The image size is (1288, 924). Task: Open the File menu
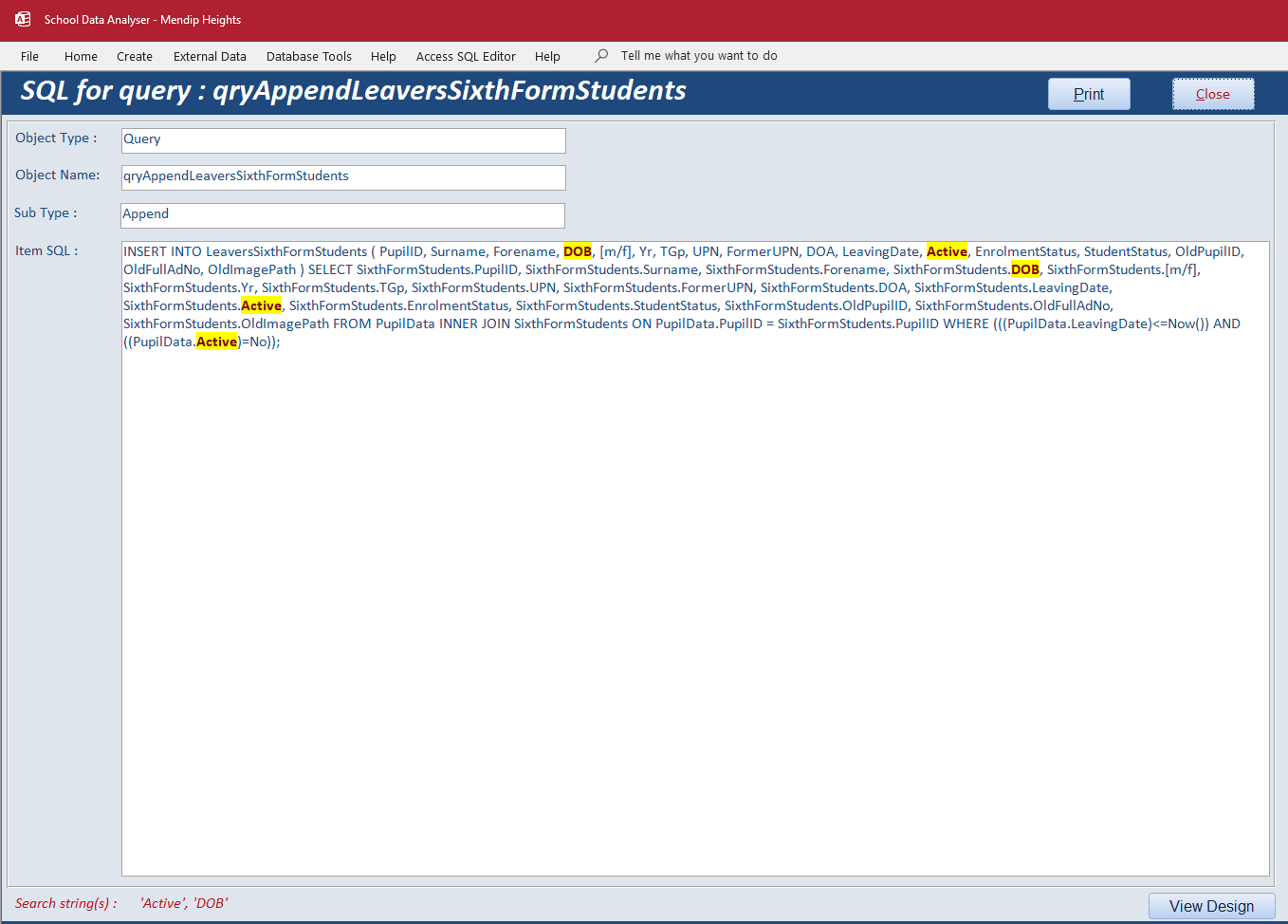30,56
